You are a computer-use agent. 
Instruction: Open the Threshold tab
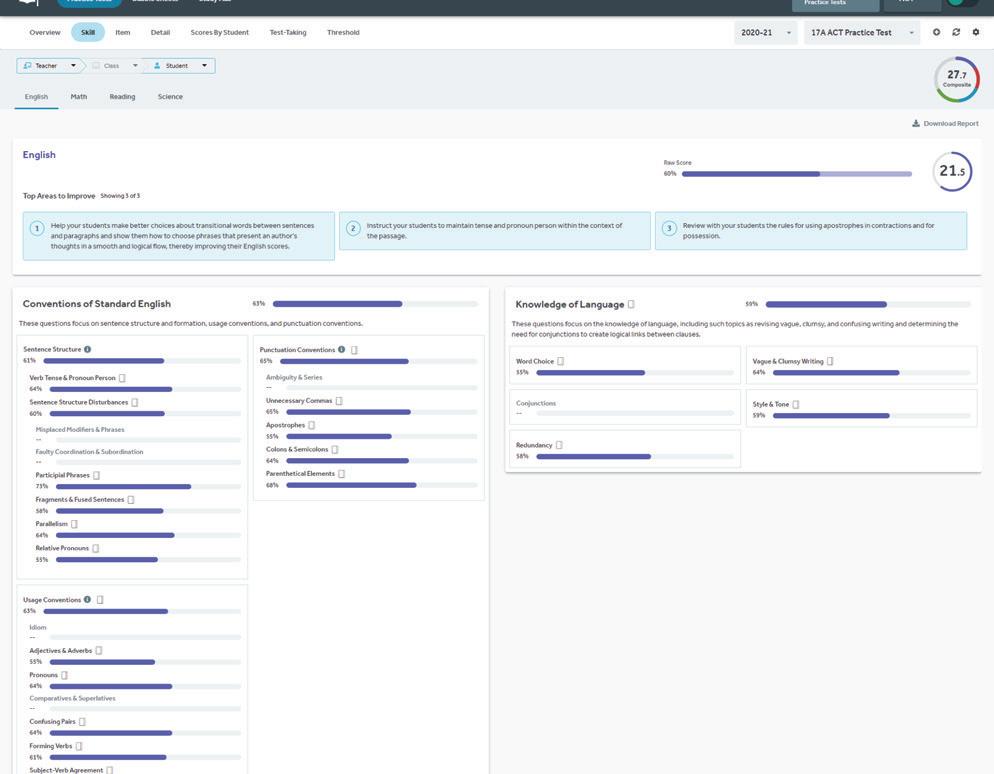[343, 32]
